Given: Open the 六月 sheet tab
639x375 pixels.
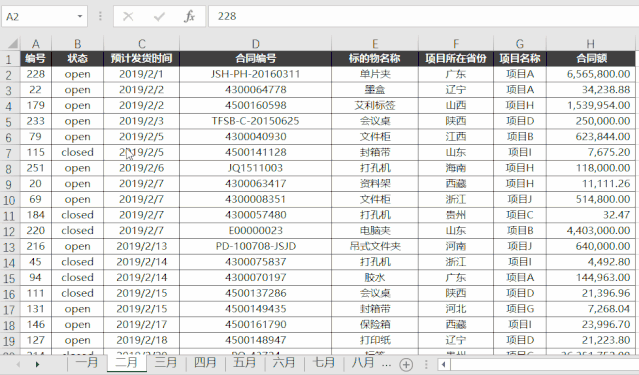Looking at the screenshot, I should click(284, 362).
